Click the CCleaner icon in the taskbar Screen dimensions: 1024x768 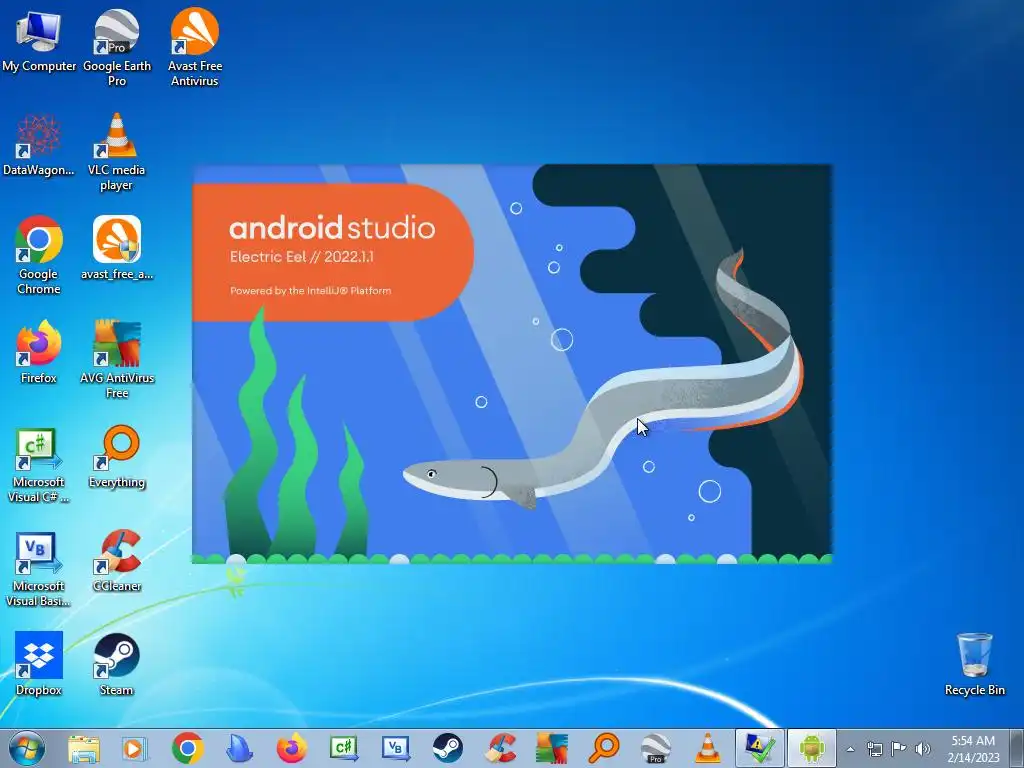coord(500,748)
